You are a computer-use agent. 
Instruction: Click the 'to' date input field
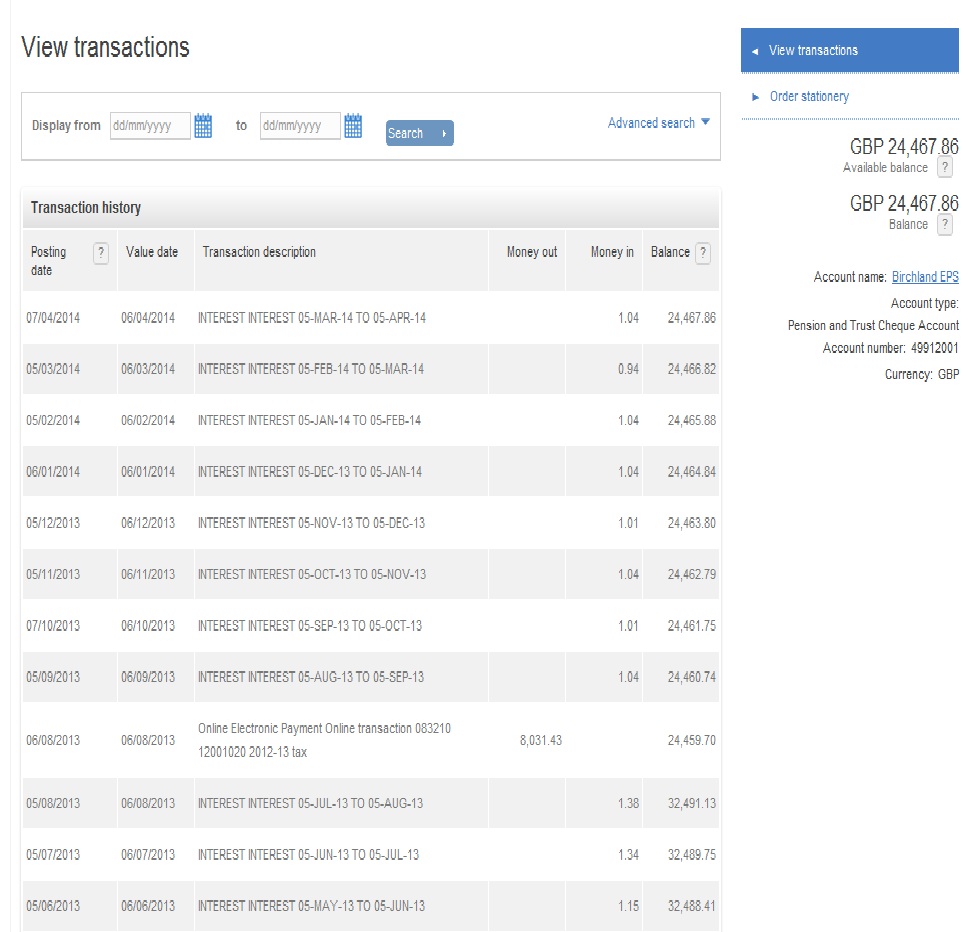300,126
